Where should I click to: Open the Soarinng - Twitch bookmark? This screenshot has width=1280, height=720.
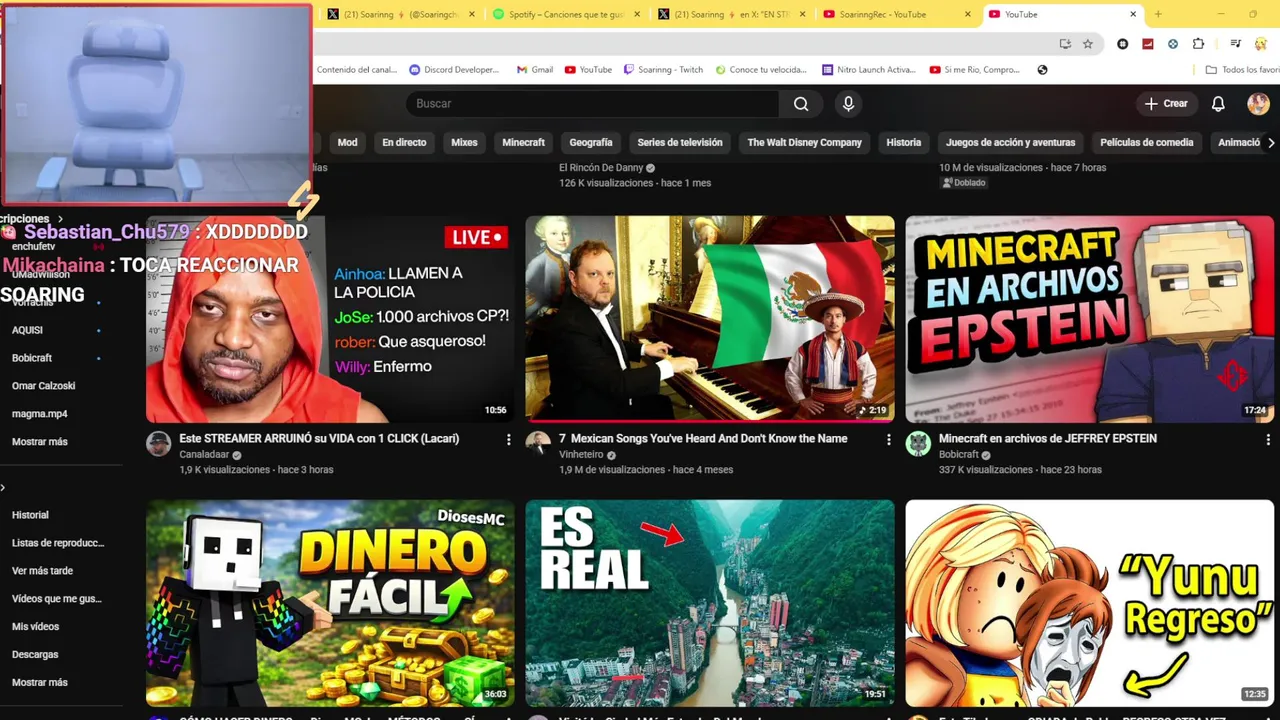[x=663, y=70]
